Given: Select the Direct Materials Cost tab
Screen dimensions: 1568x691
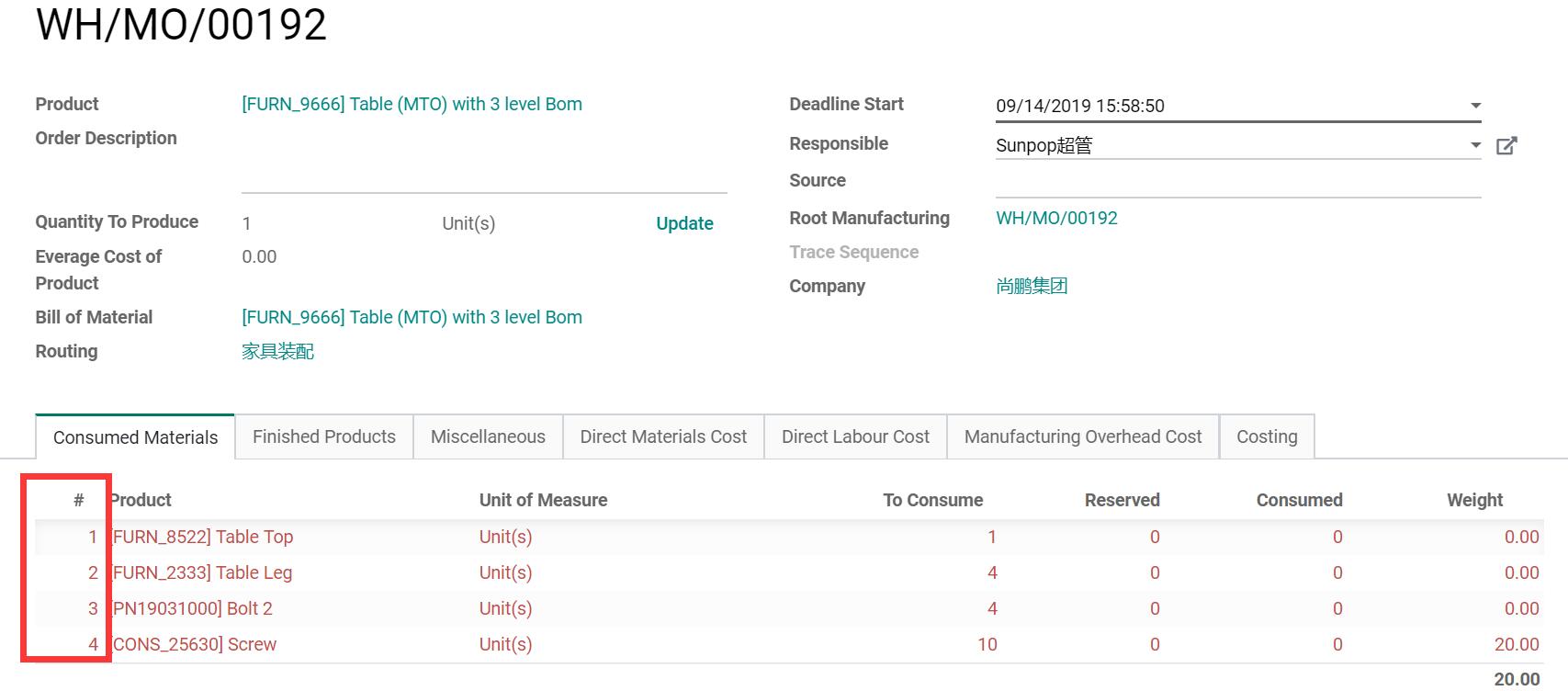Looking at the screenshot, I should point(663,436).
